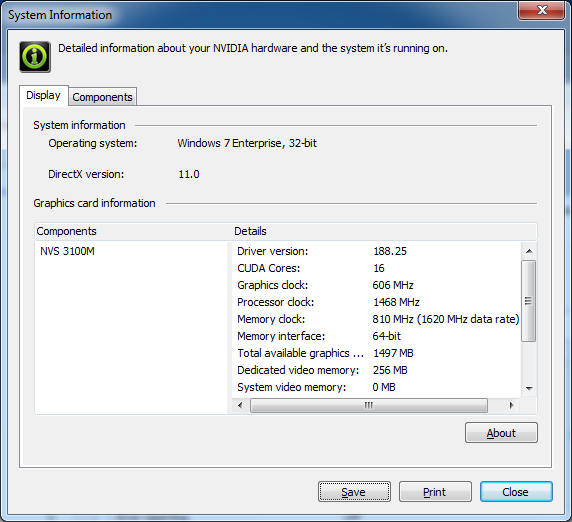The height and width of the screenshot is (522, 572).
Task: Switch to the Components tab
Action: click(103, 97)
